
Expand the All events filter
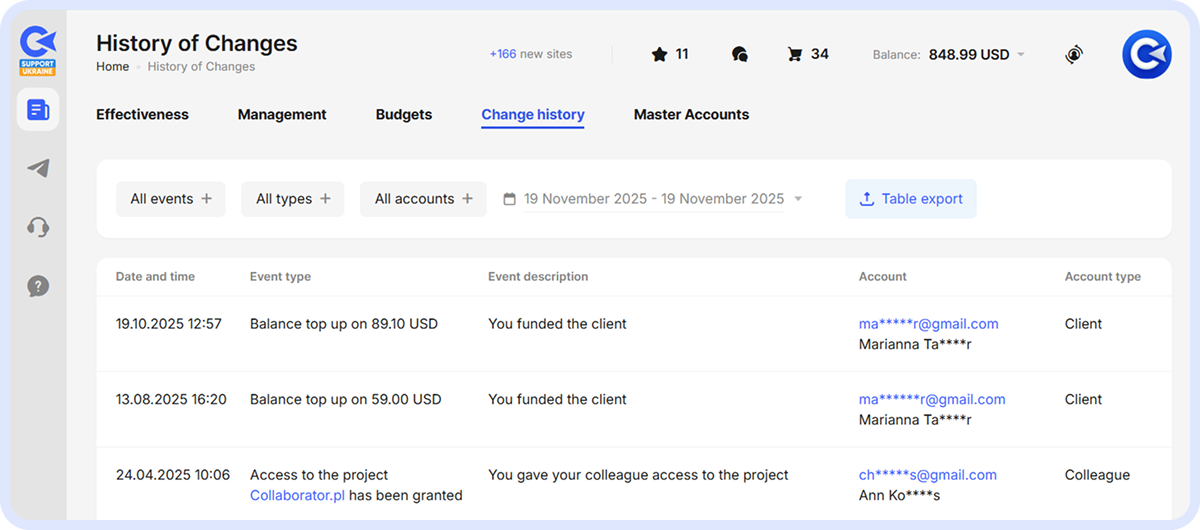(171, 199)
